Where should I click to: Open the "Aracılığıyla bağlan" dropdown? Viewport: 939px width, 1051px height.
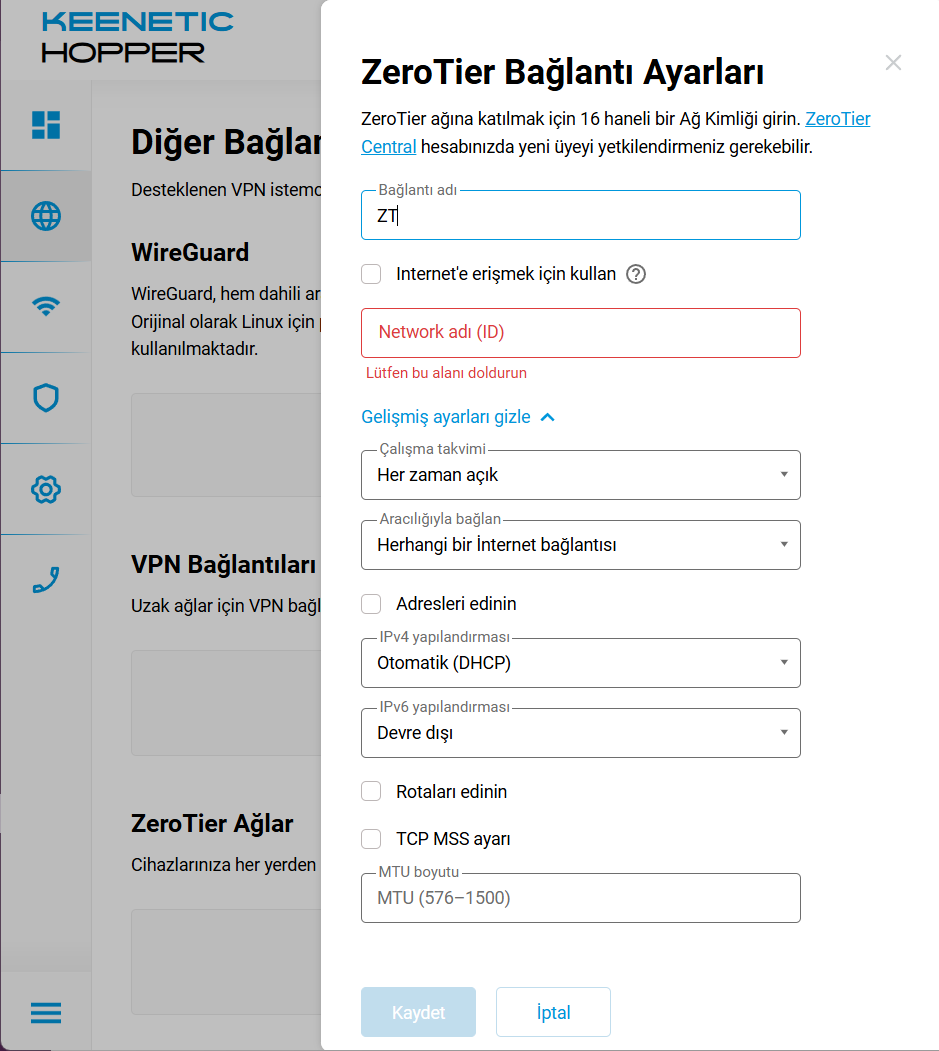(x=580, y=545)
